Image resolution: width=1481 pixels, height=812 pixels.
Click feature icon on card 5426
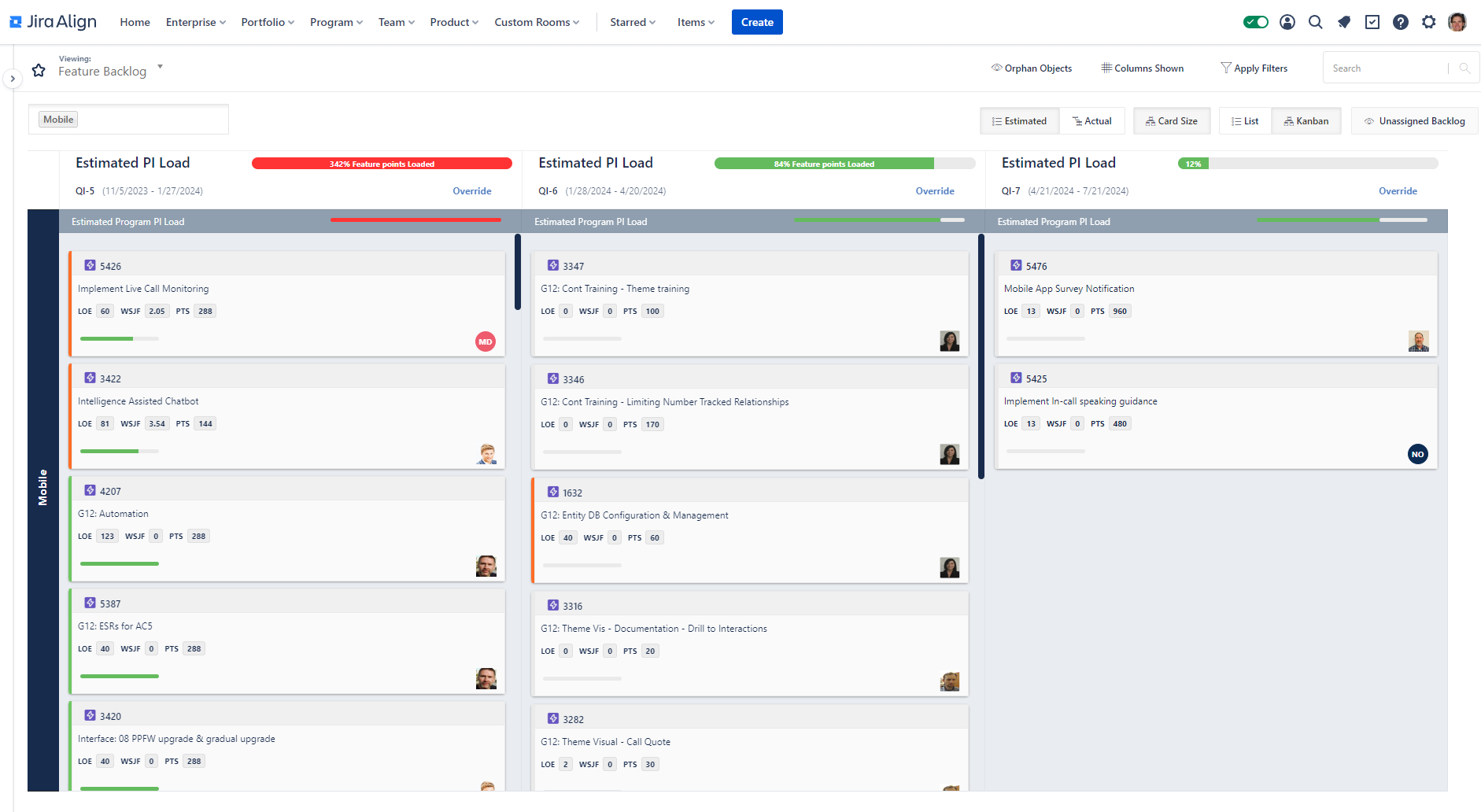tap(90, 266)
